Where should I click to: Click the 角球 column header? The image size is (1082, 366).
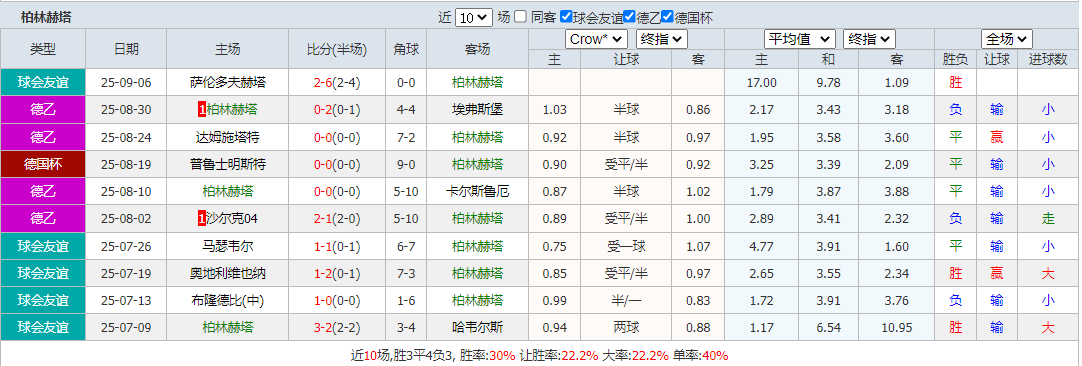click(x=406, y=49)
